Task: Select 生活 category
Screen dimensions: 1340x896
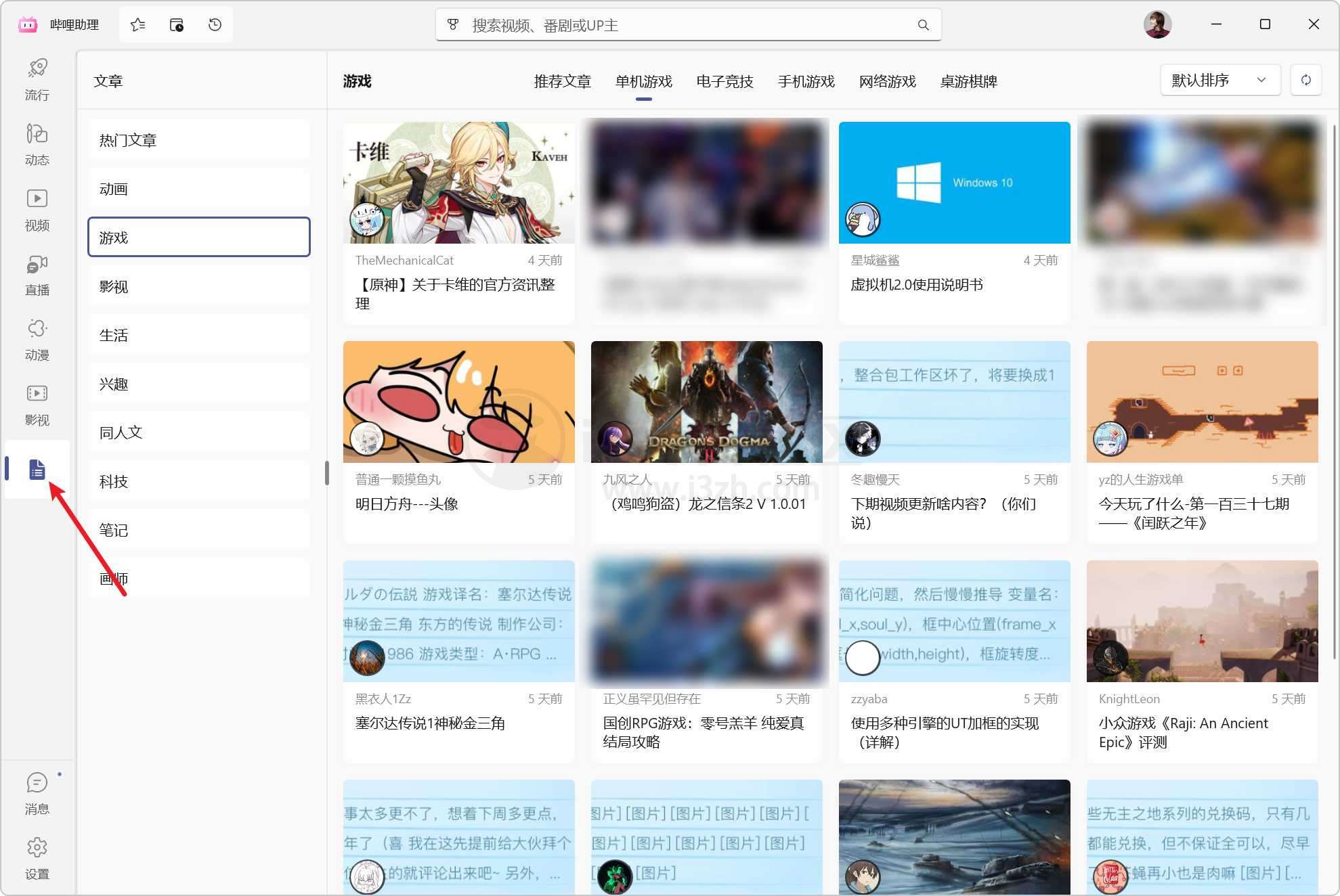Action: point(199,335)
